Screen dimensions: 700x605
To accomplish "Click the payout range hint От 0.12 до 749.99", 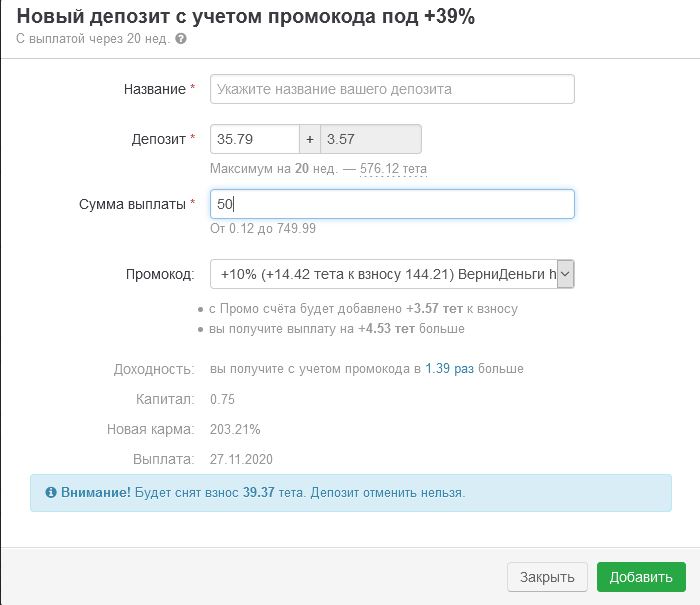I will coord(263,229).
